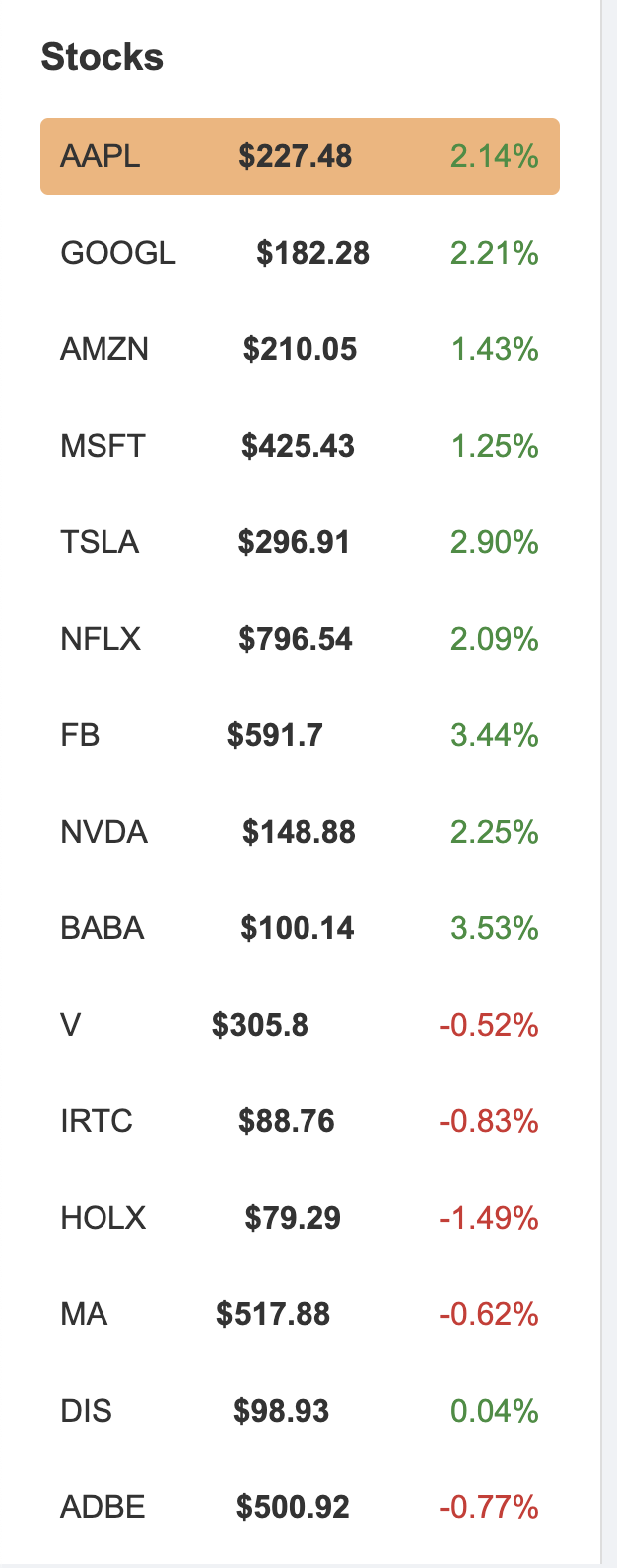Select the highlighted AAPL stock row
The width and height of the screenshot is (617, 1568).
click(x=299, y=157)
